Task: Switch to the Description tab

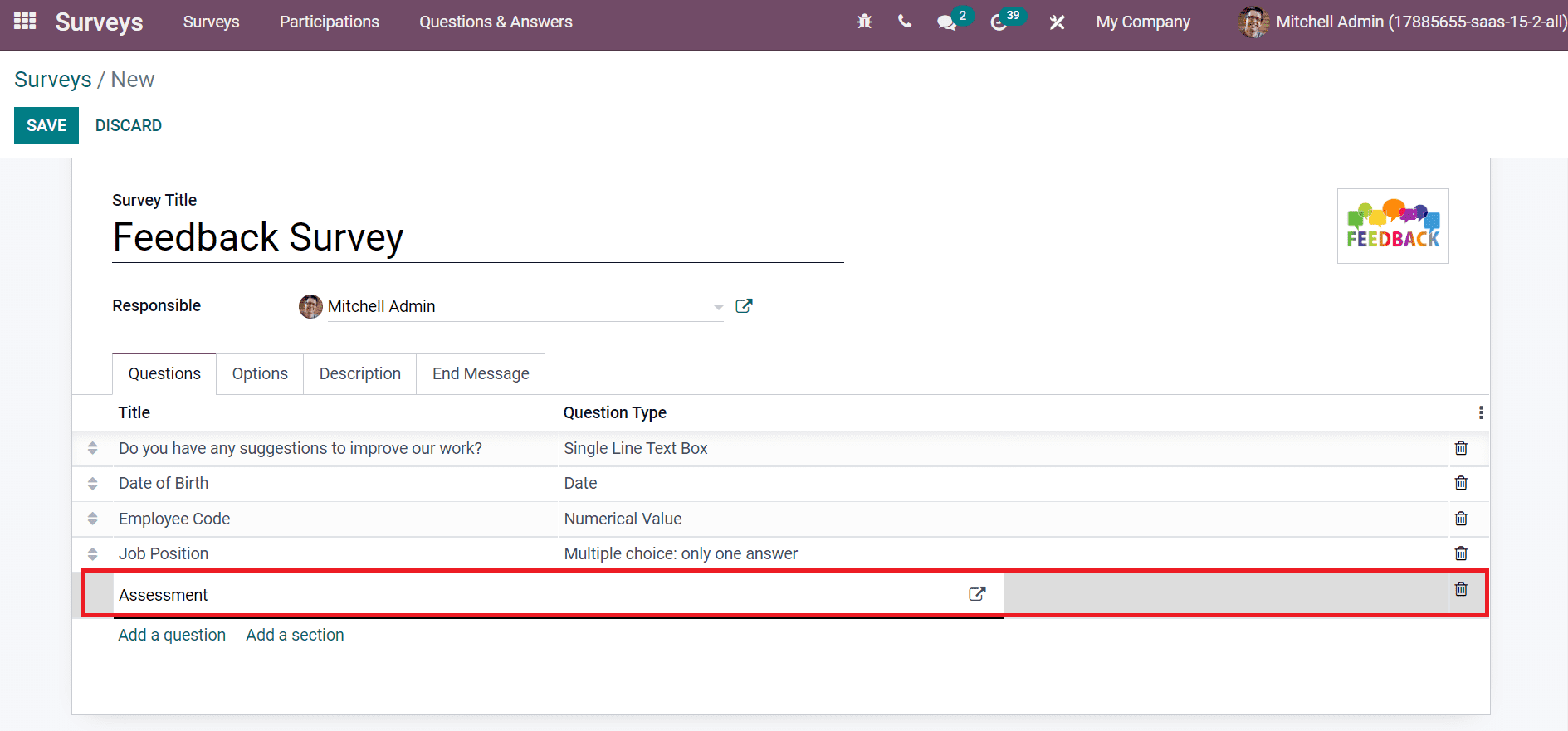Action: click(x=360, y=373)
